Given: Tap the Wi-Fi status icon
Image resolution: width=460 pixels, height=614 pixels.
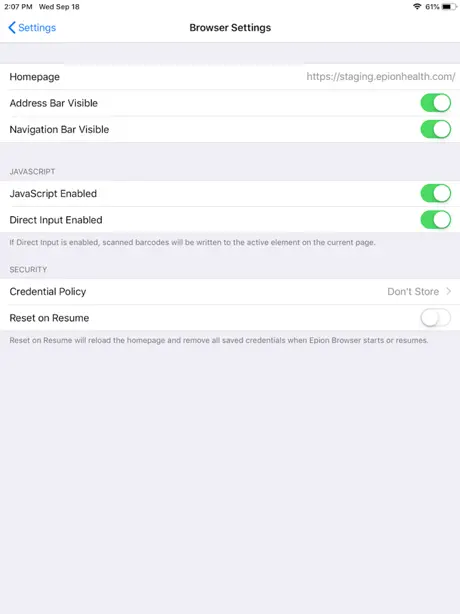Looking at the screenshot, I should click(x=417, y=7).
